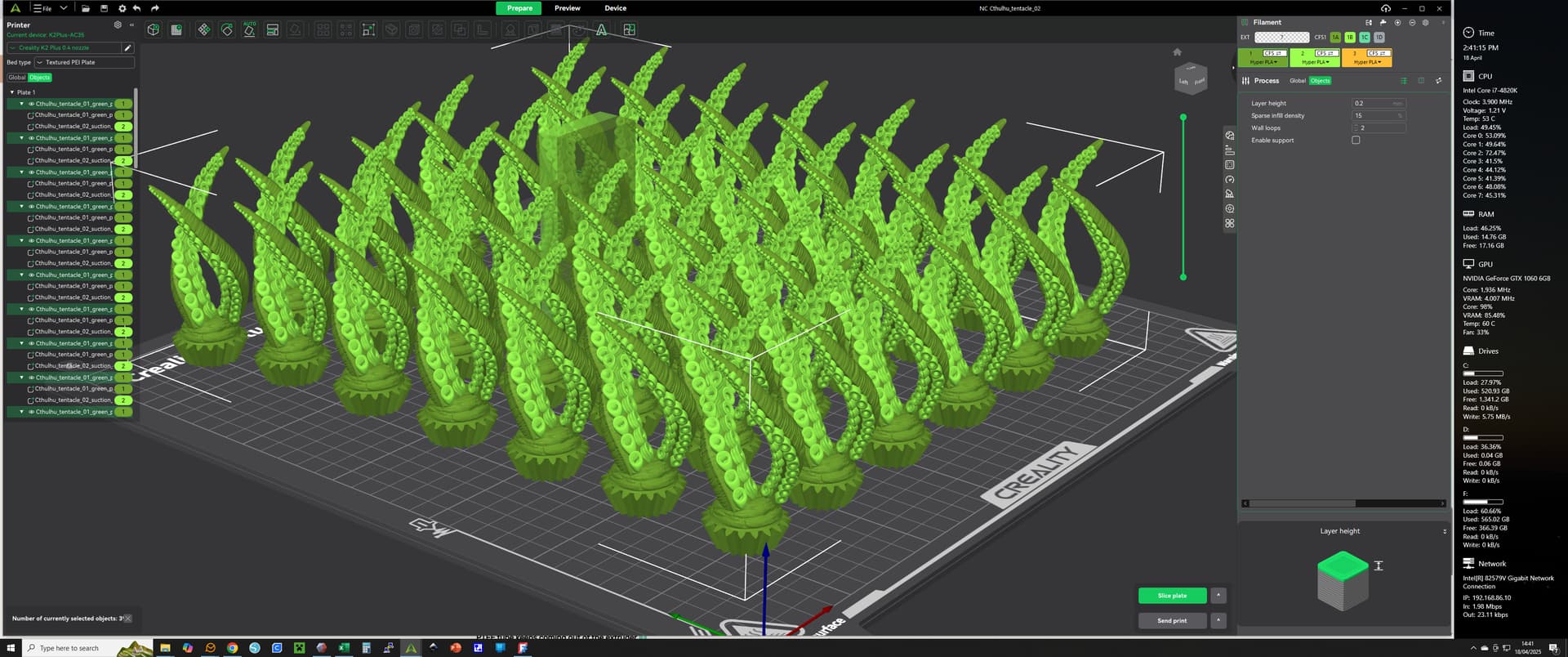Dismiss the selected objects notification

[x=127, y=618]
